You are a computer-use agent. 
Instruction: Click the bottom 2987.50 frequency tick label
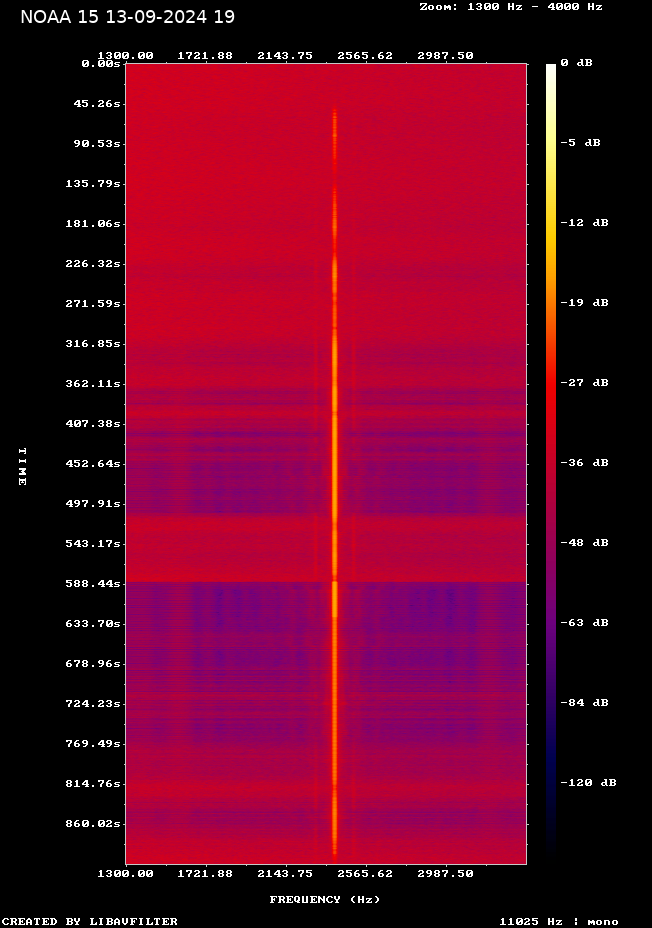coord(445,873)
